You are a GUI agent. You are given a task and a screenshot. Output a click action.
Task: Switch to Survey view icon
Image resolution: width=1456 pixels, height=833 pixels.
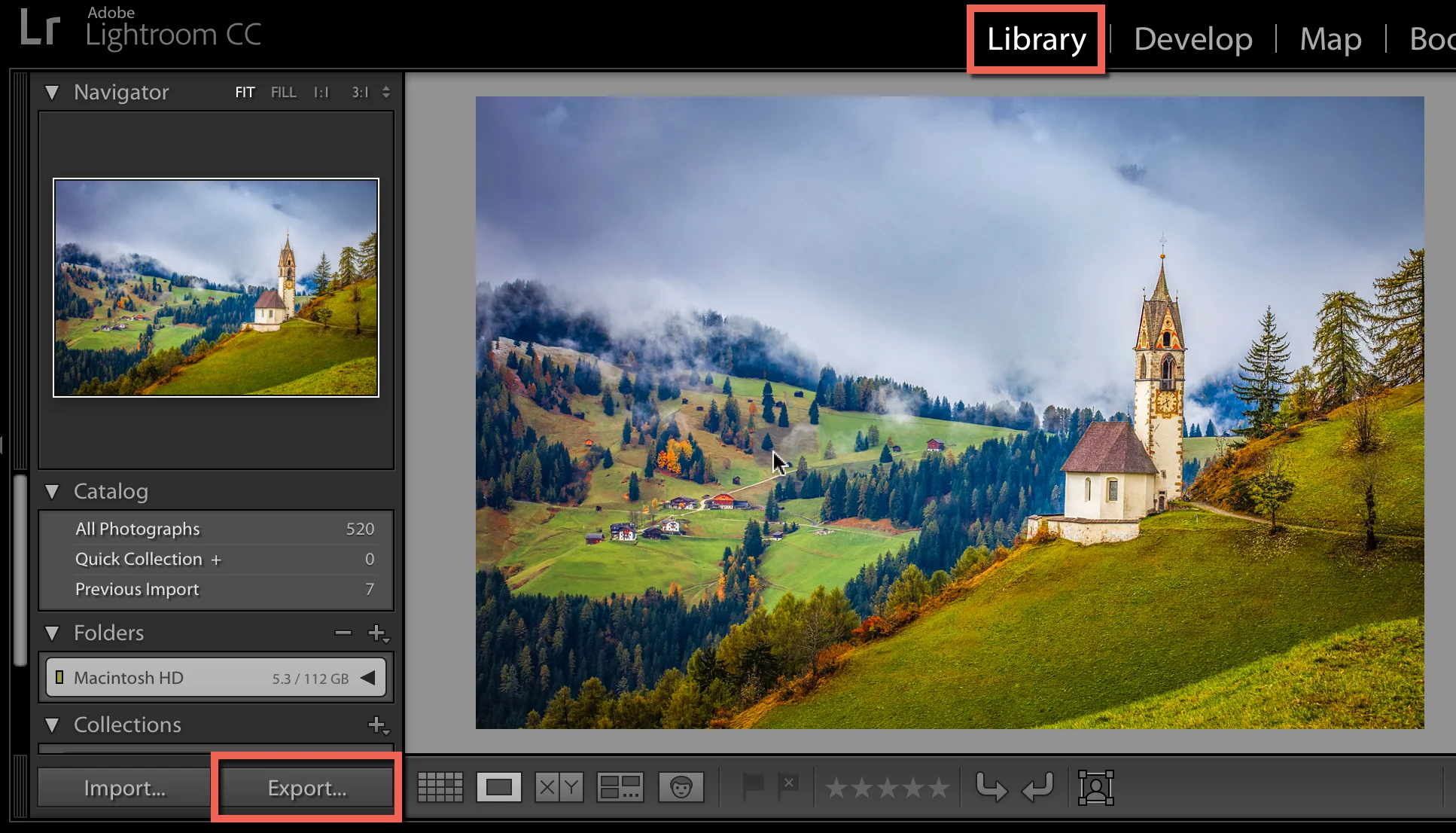pos(620,788)
